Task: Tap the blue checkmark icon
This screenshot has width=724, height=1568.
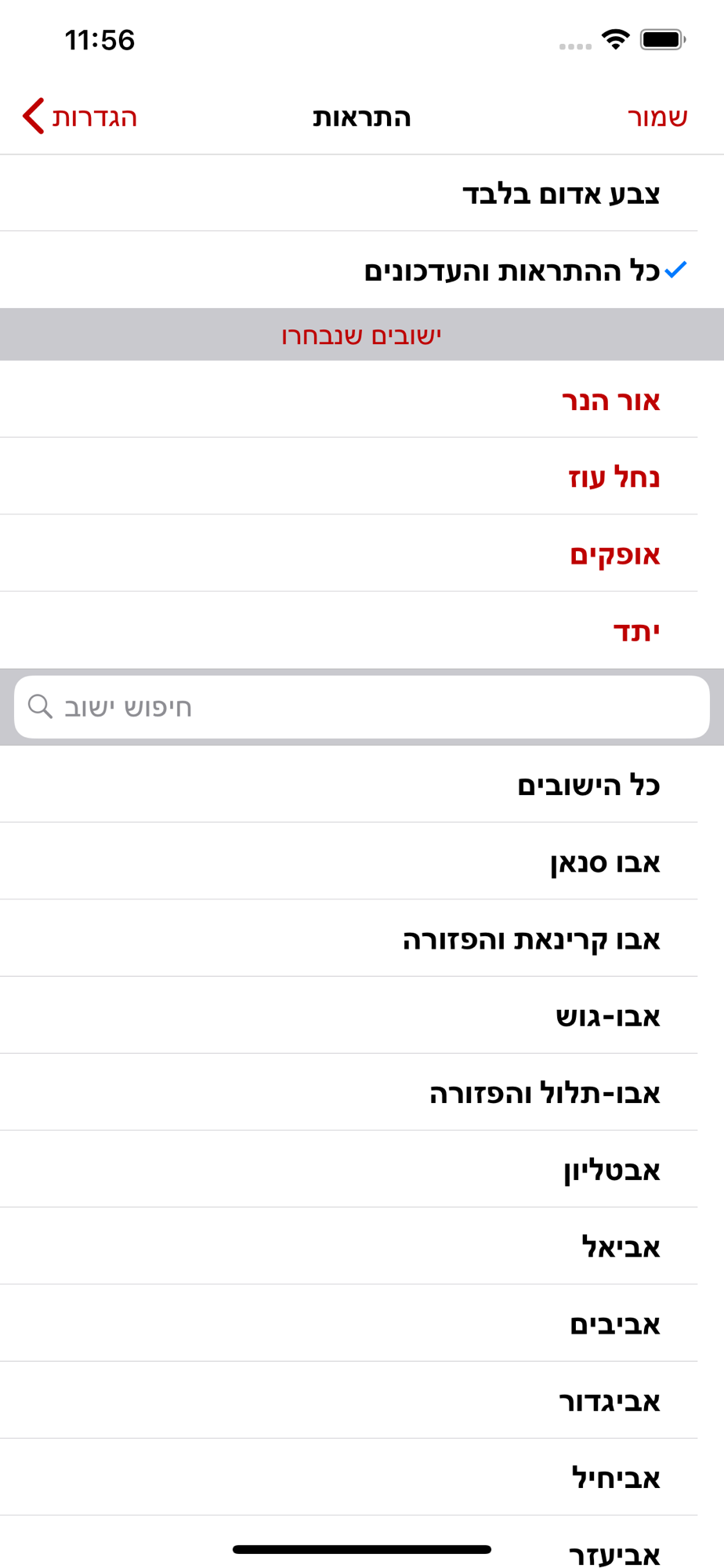Action: tap(675, 270)
